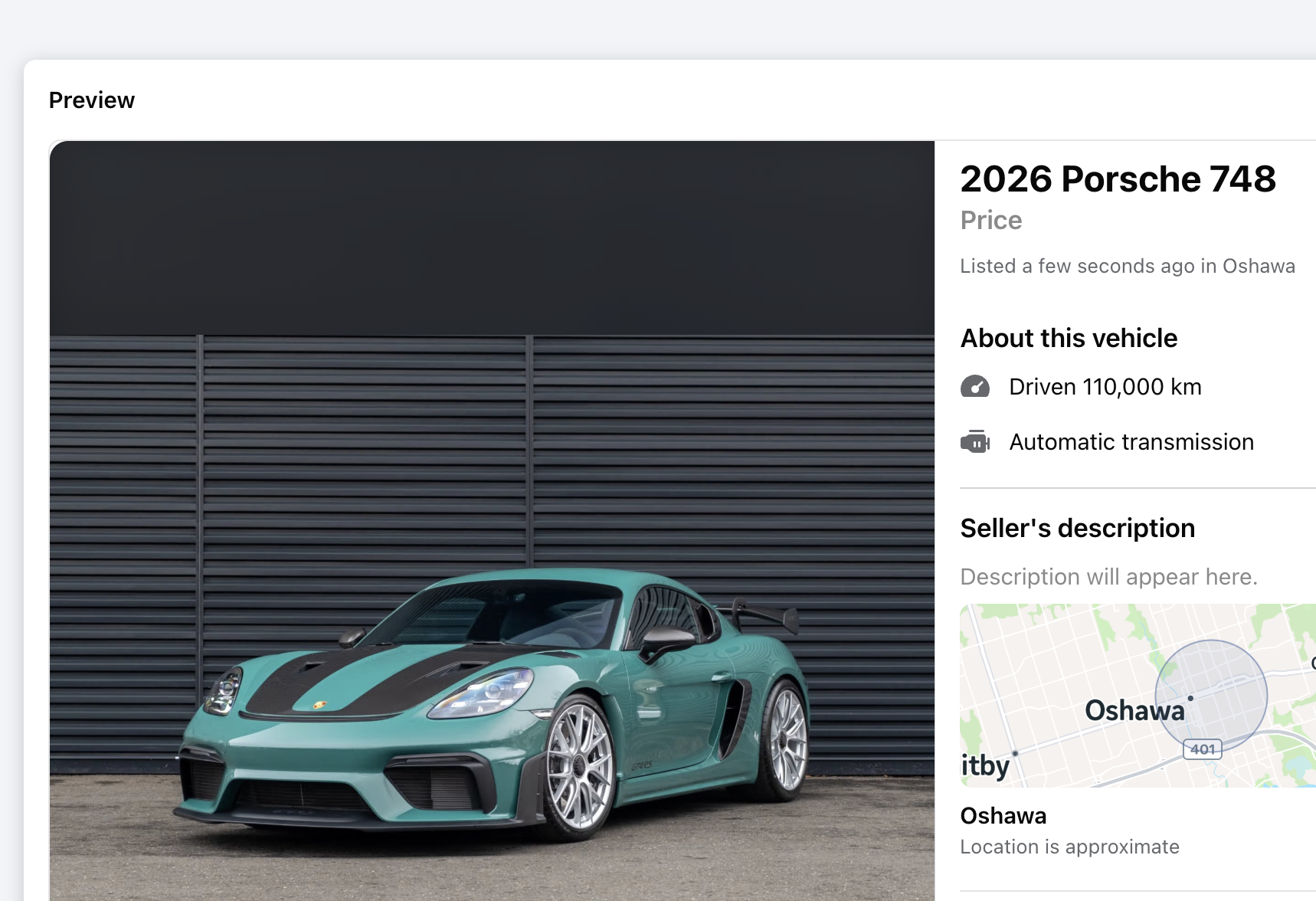Open the green Porsche listing photo
The image size is (1316, 901).
coord(492,521)
